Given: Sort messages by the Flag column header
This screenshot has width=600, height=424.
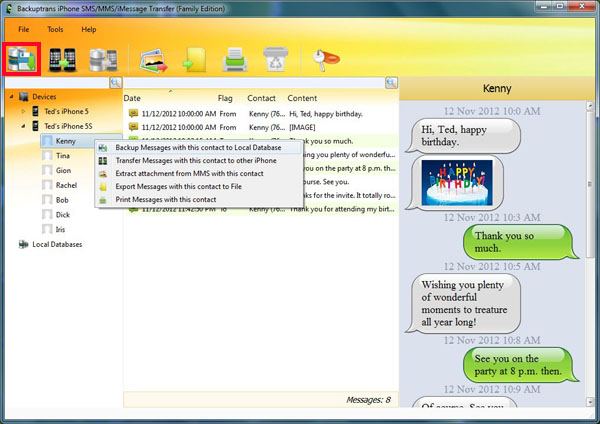Looking at the screenshot, I should [225, 98].
